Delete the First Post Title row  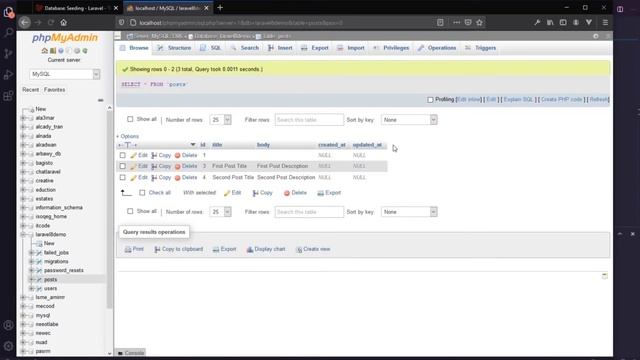[186, 166]
